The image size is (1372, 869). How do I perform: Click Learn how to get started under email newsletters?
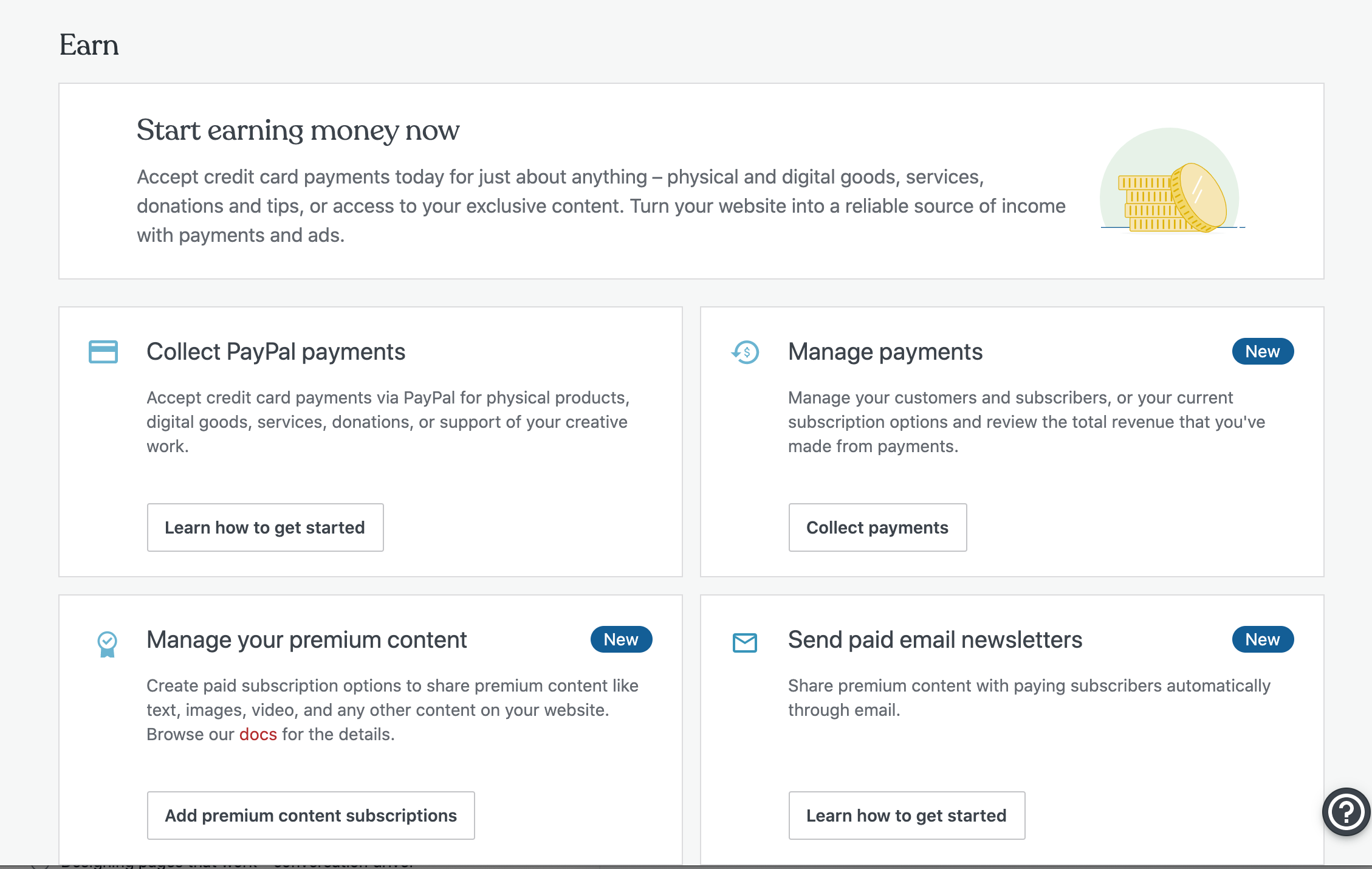[x=907, y=816]
